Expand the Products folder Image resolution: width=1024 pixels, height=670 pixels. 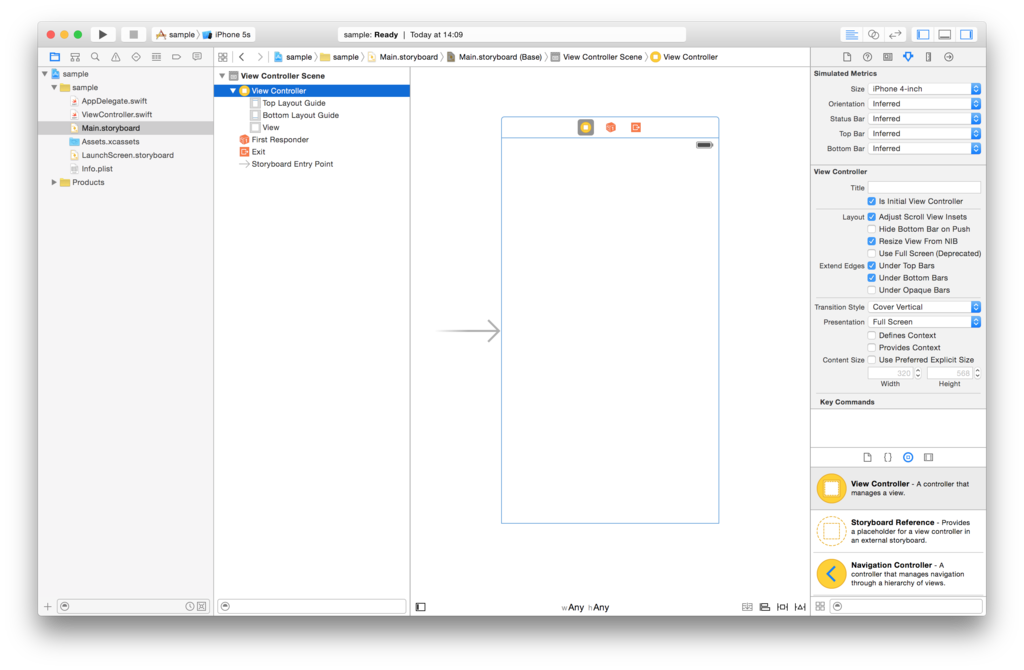(x=54, y=182)
